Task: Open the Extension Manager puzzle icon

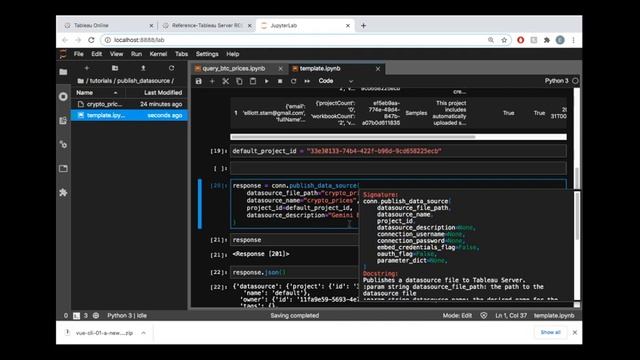Action: click(63, 192)
